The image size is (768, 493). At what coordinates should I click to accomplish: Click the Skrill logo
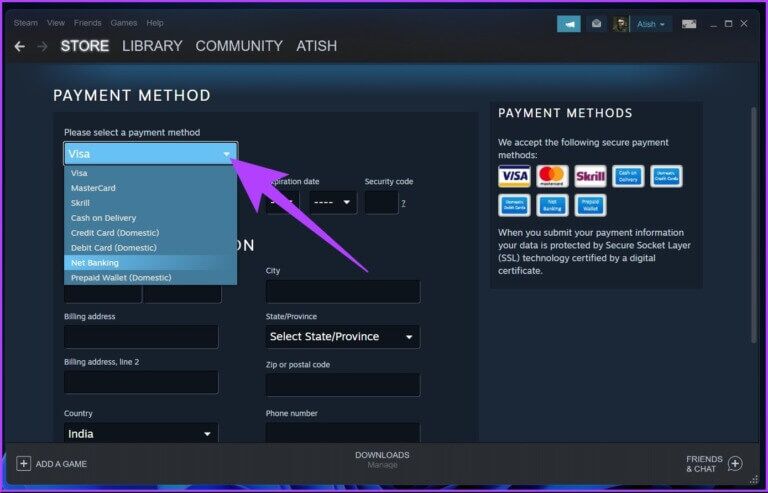[590, 176]
